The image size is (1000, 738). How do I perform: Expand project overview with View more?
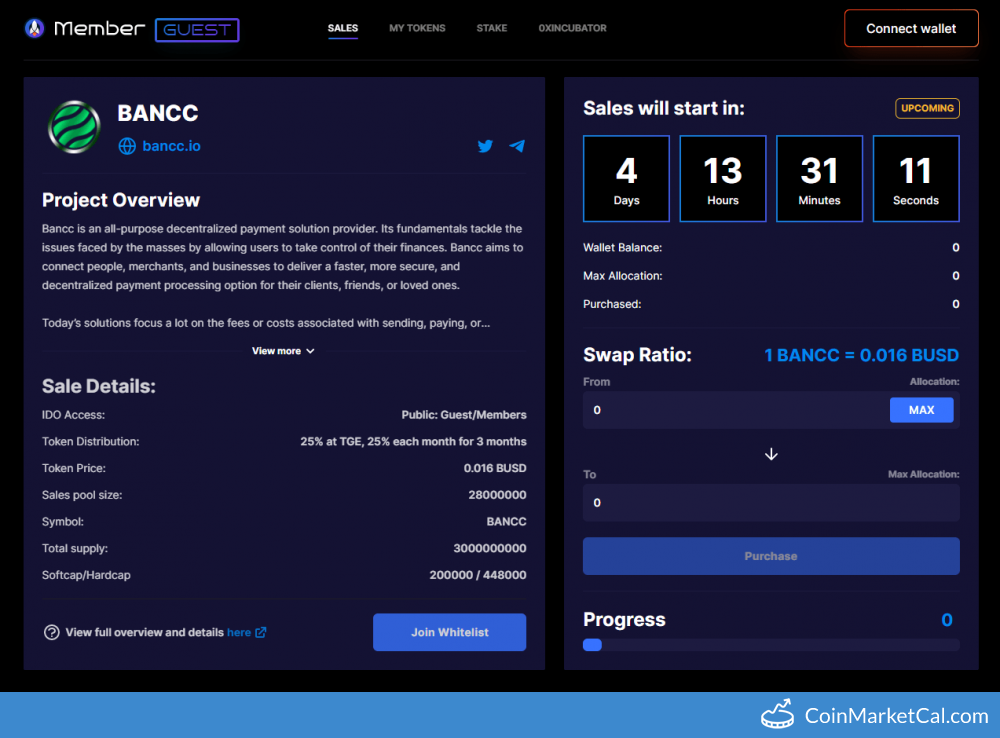[283, 351]
